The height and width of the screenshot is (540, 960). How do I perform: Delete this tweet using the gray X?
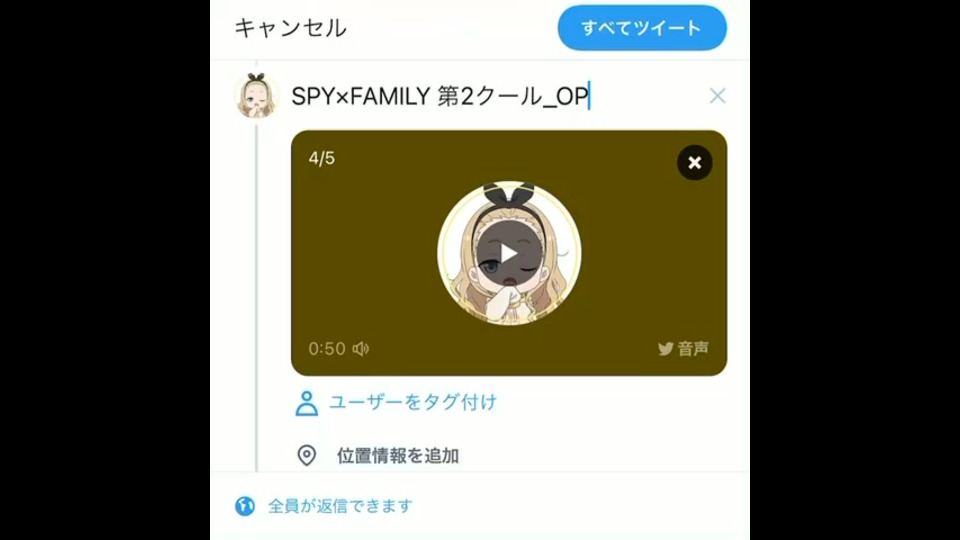click(x=718, y=96)
